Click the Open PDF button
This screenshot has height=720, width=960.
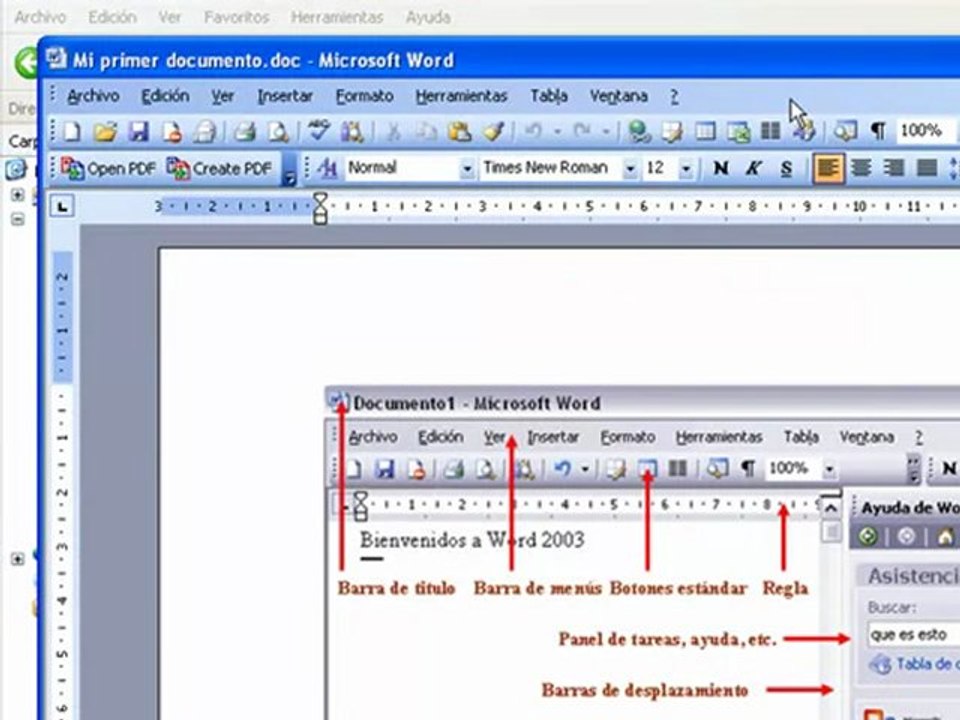(x=108, y=168)
